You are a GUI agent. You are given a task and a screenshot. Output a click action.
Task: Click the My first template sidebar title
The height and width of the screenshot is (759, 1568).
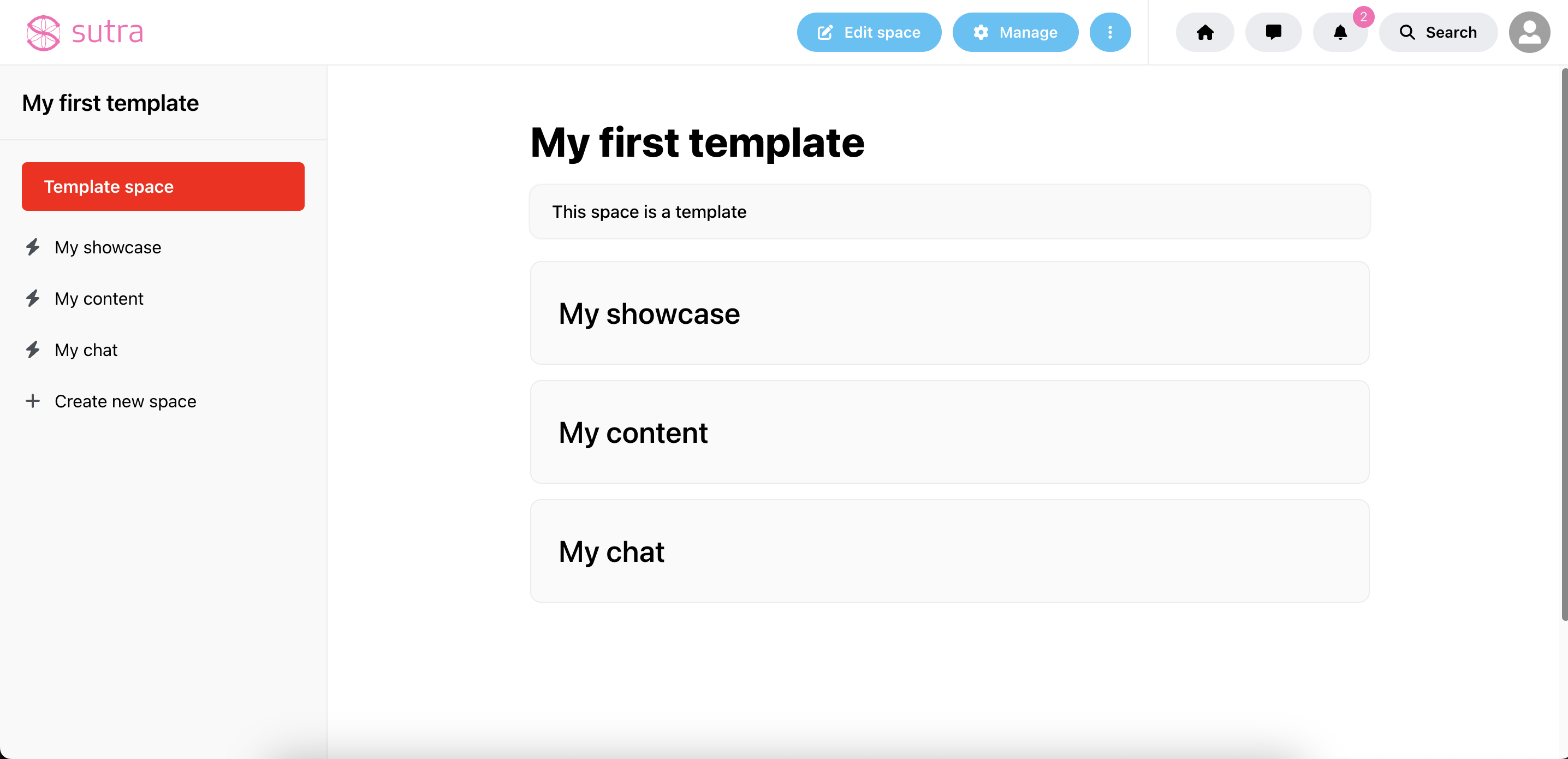[x=110, y=103]
